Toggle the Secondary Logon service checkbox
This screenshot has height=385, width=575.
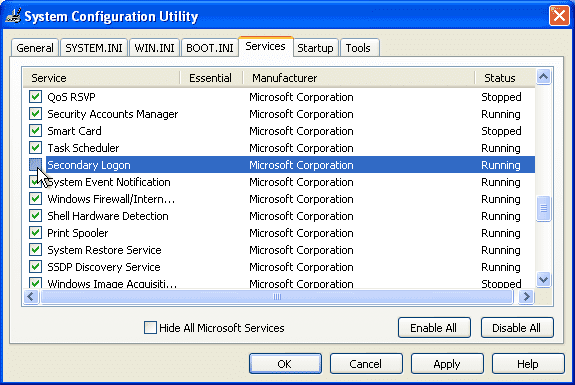[x=36, y=165]
